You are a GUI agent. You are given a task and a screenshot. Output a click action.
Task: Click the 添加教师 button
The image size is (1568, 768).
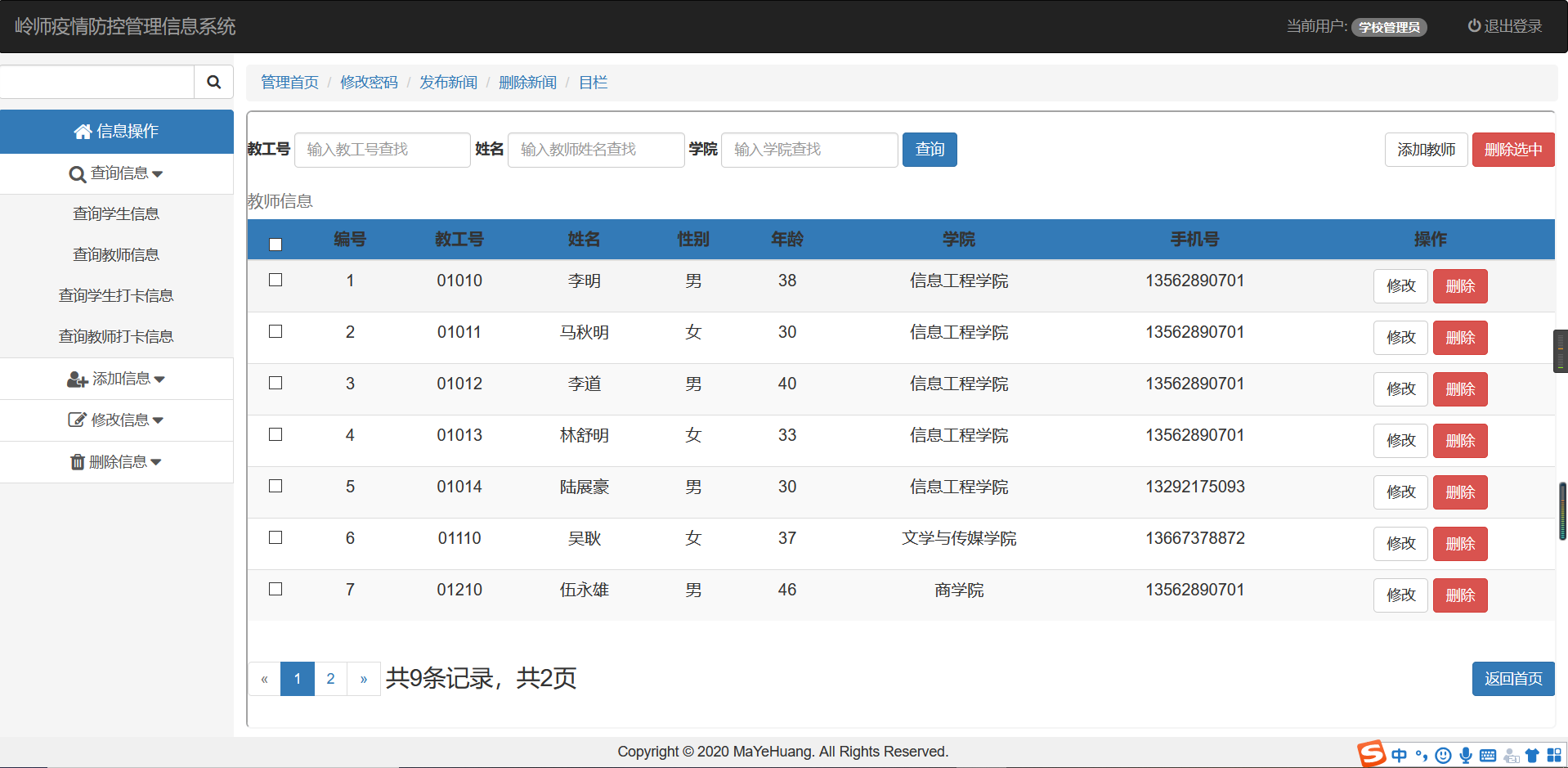[1426, 150]
